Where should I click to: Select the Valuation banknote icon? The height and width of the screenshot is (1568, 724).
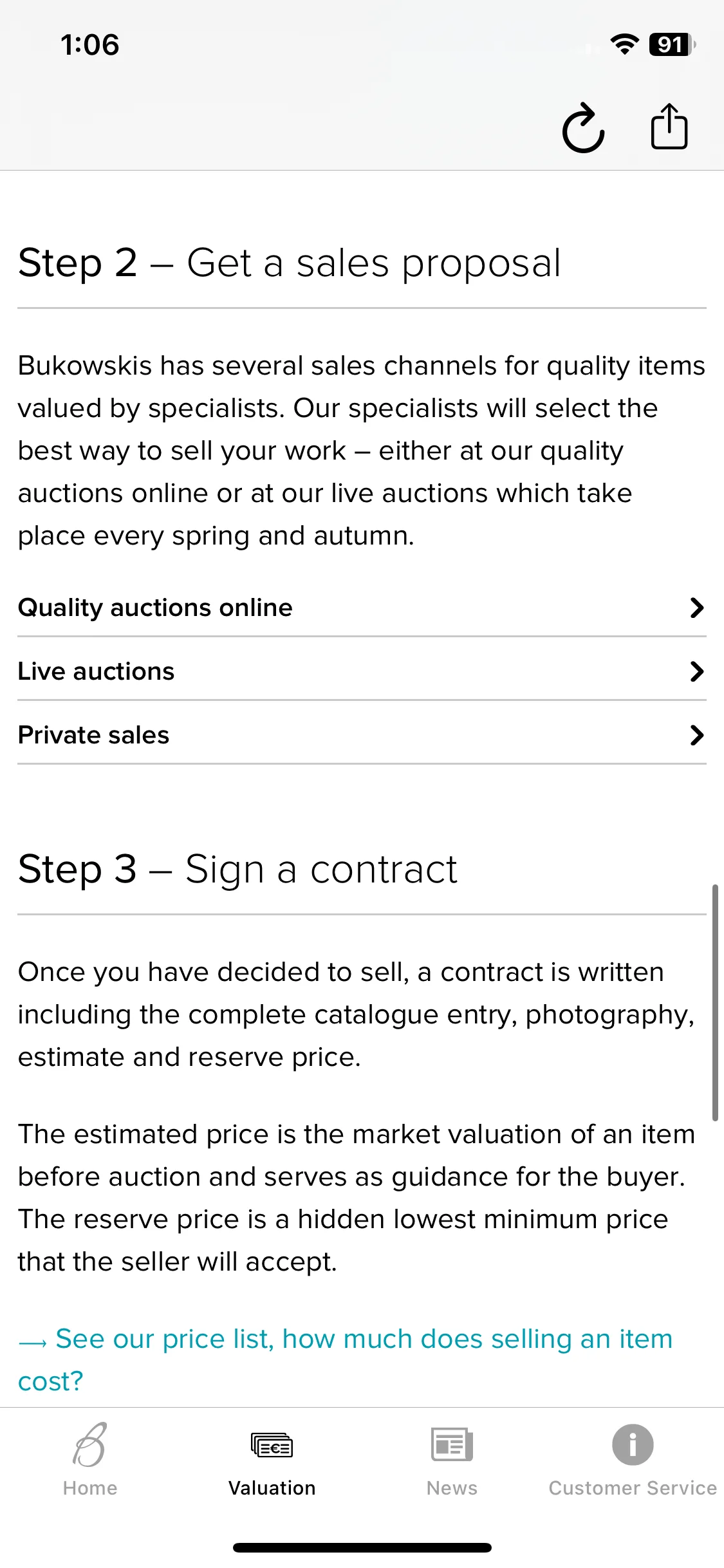coord(272,1446)
